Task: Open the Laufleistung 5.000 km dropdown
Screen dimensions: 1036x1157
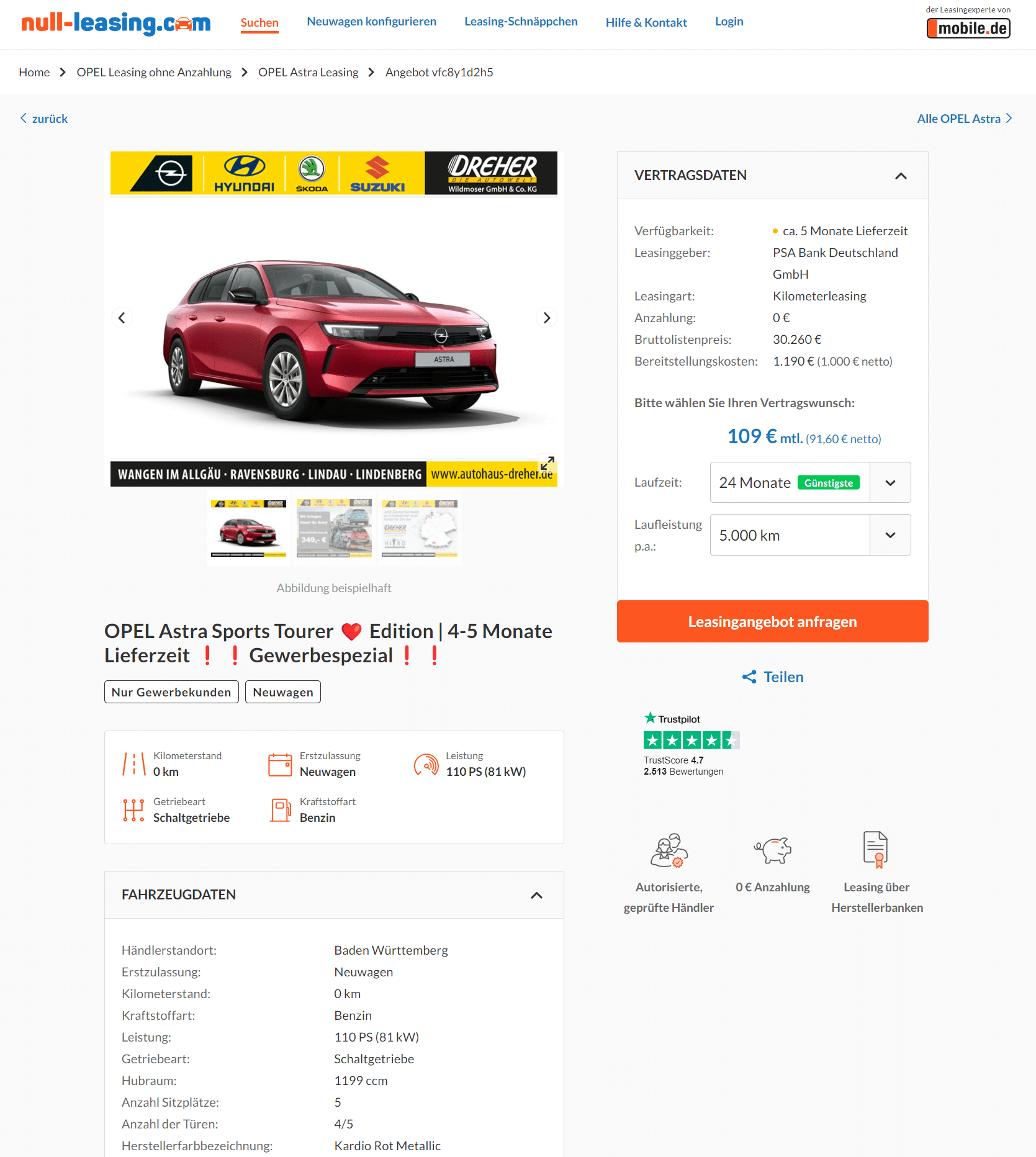Action: 810,535
